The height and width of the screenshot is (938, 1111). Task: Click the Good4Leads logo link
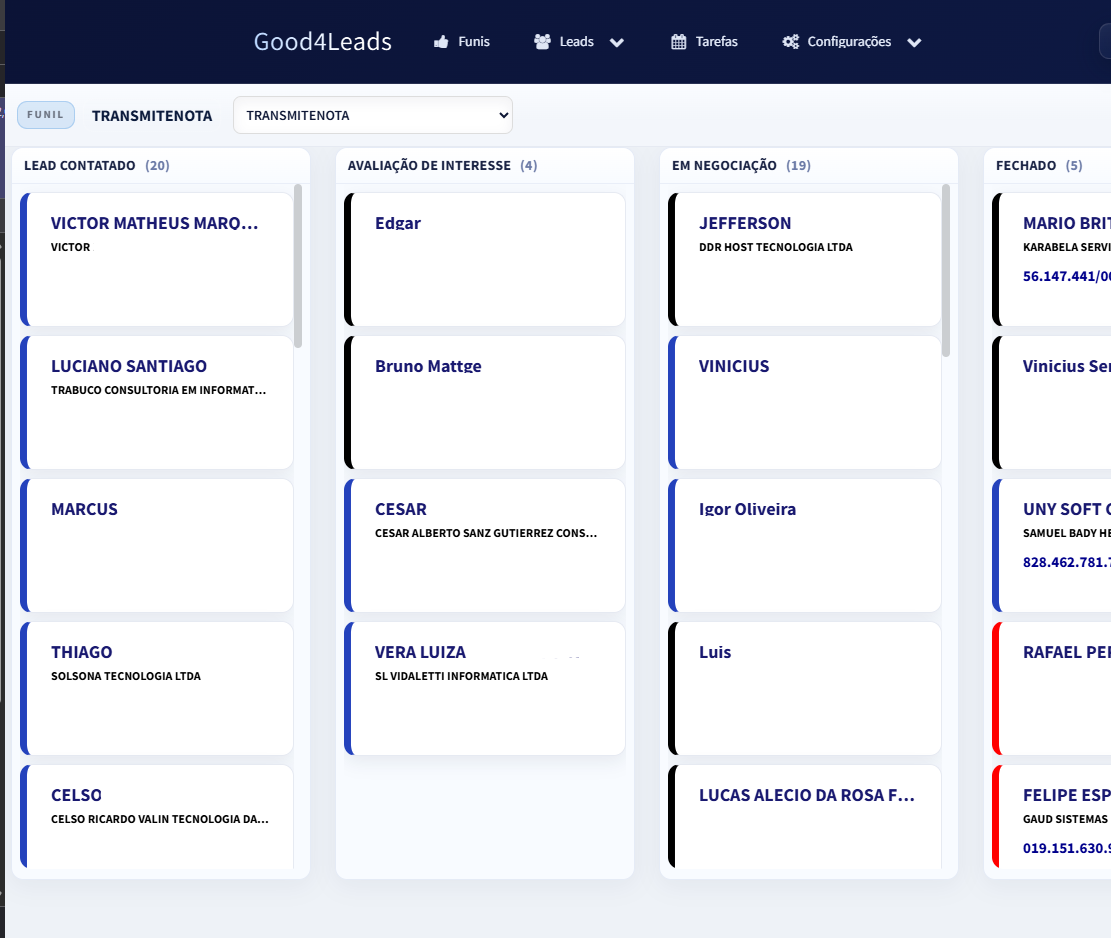pyautogui.click(x=322, y=42)
